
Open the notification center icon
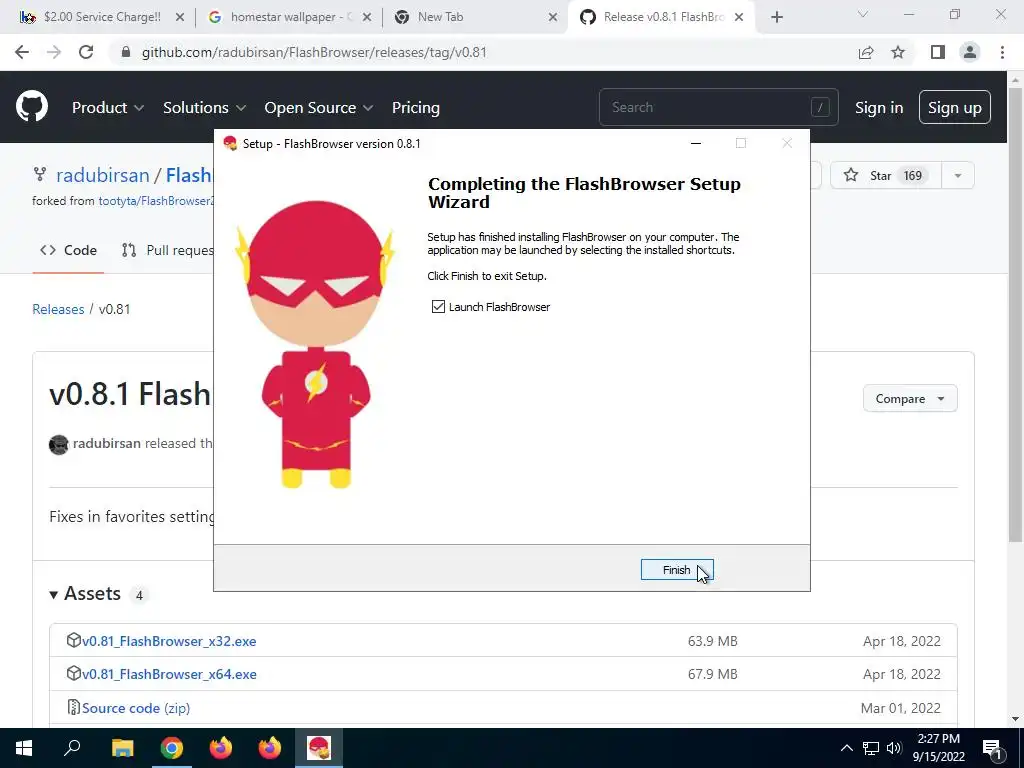[993, 748]
